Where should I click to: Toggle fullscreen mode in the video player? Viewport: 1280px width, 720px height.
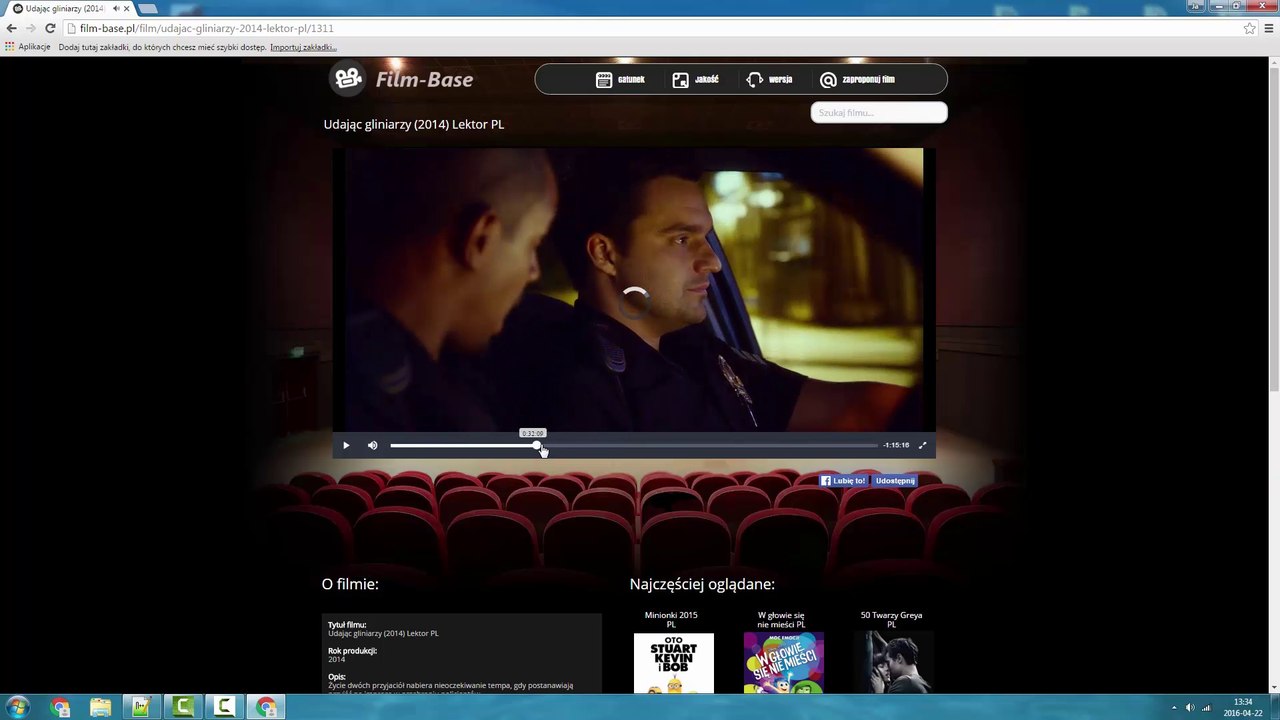point(922,445)
